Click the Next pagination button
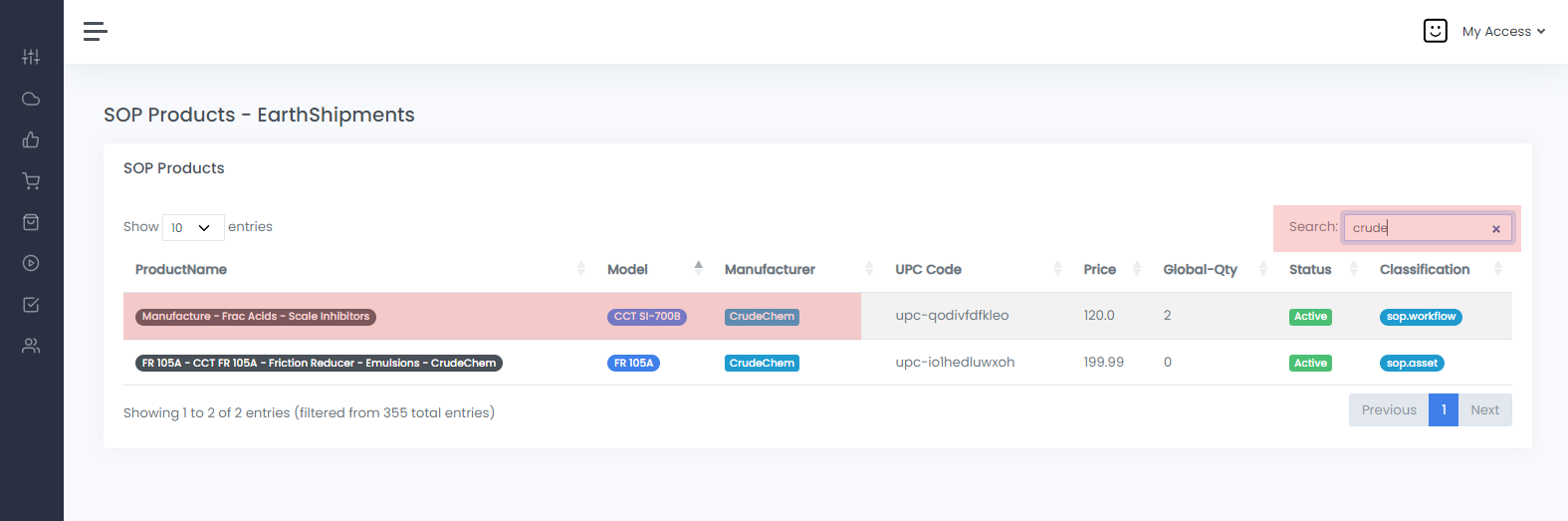 pyautogui.click(x=1484, y=409)
